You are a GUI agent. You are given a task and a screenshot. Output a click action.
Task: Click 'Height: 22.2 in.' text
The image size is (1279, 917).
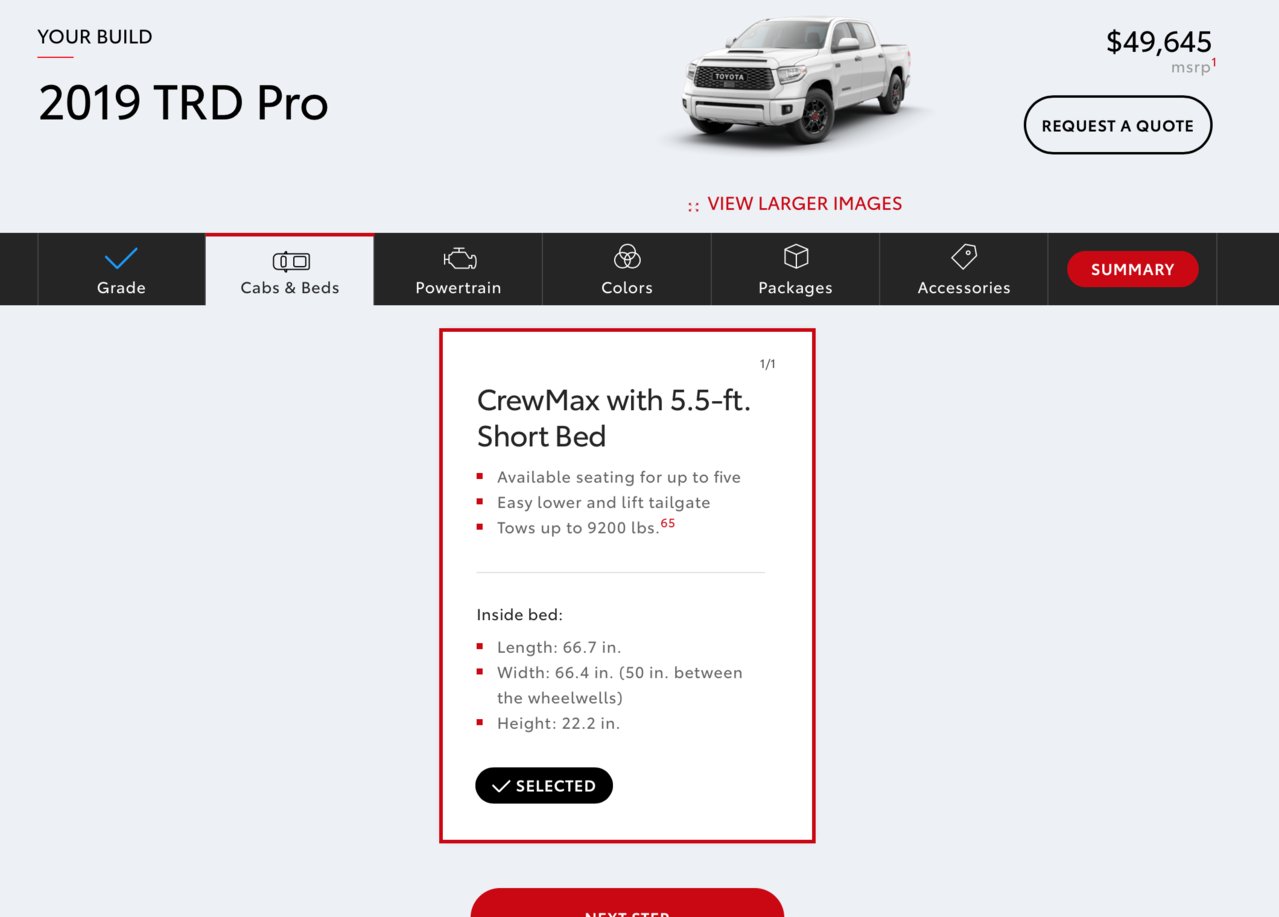[x=558, y=723]
